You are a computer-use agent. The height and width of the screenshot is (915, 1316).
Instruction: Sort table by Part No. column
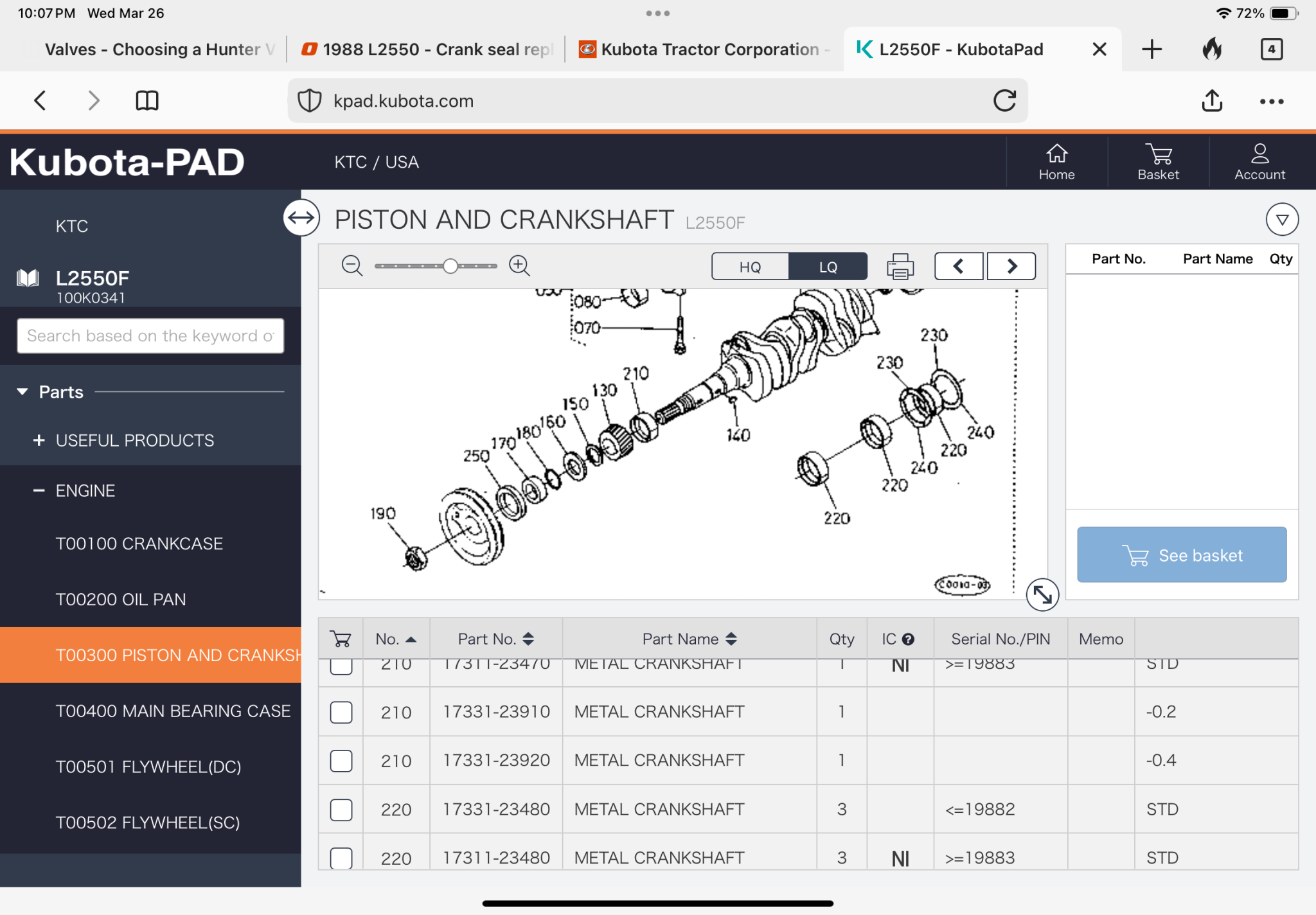pyautogui.click(x=495, y=639)
